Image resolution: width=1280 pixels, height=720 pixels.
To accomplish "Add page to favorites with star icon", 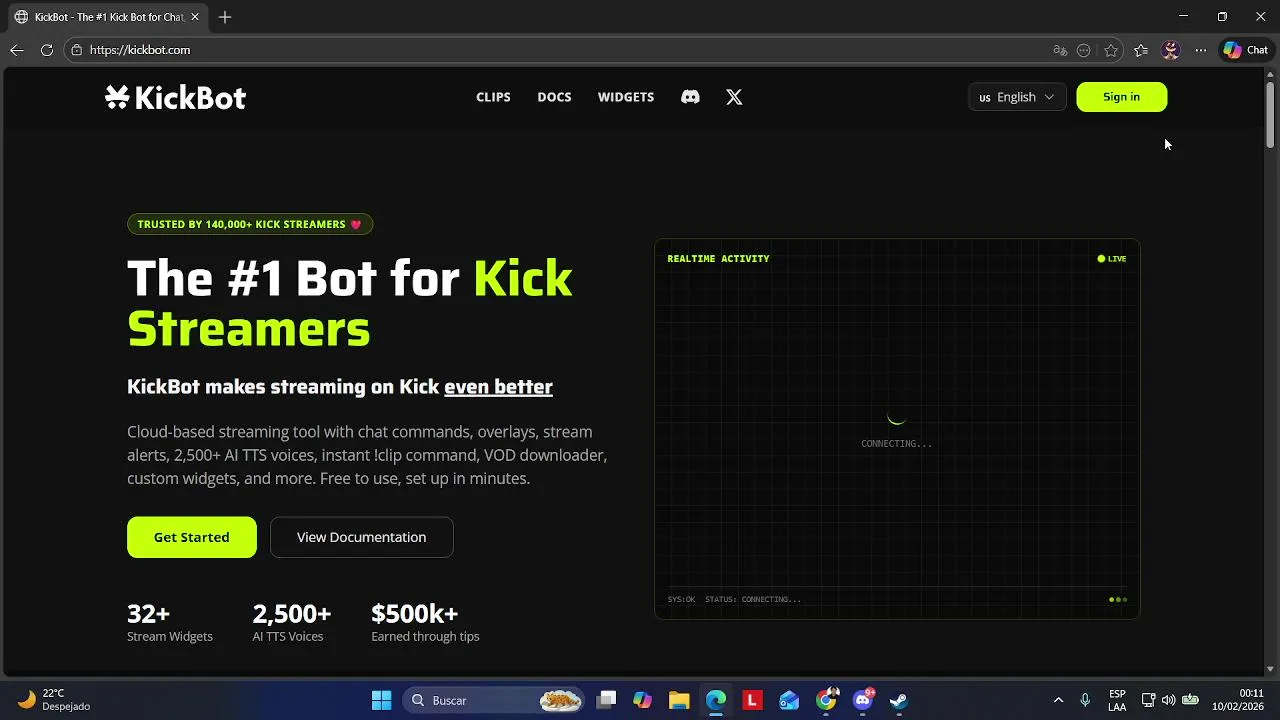I will pos(1111,50).
